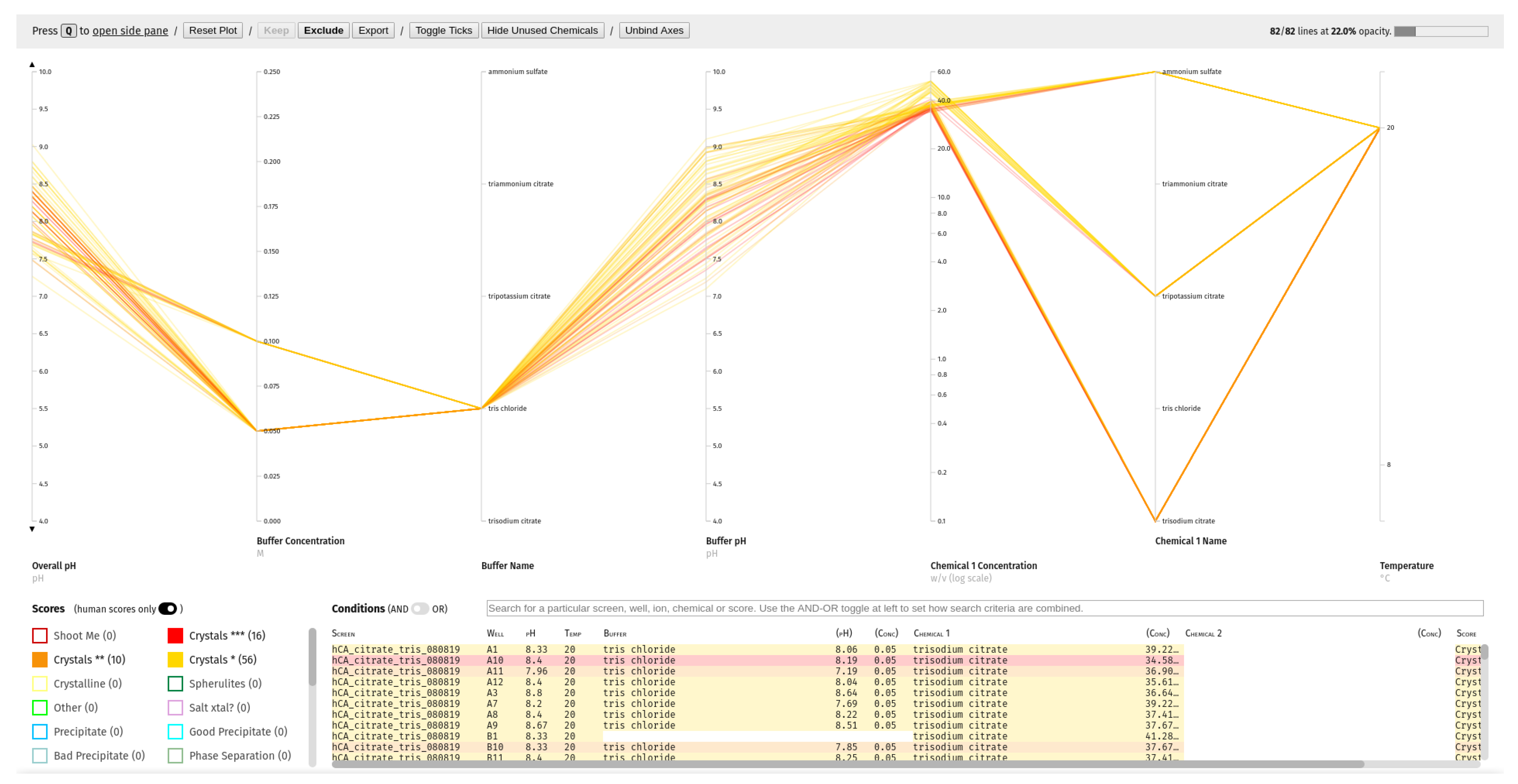
Task: Toggle the Shoot Me score box
Action: point(39,636)
